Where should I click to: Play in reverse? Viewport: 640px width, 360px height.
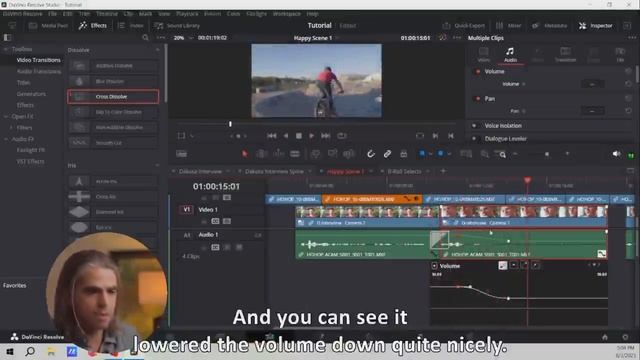coord(286,136)
